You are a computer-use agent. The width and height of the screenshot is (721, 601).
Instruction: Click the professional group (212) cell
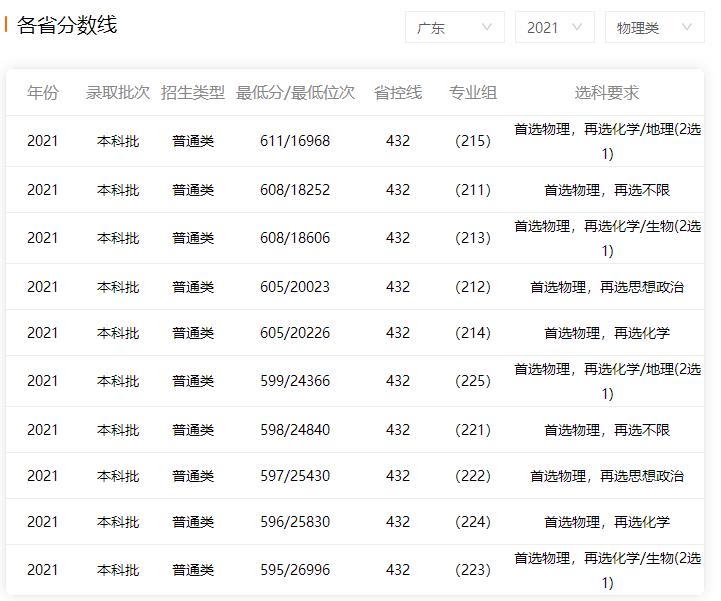pyautogui.click(x=473, y=287)
